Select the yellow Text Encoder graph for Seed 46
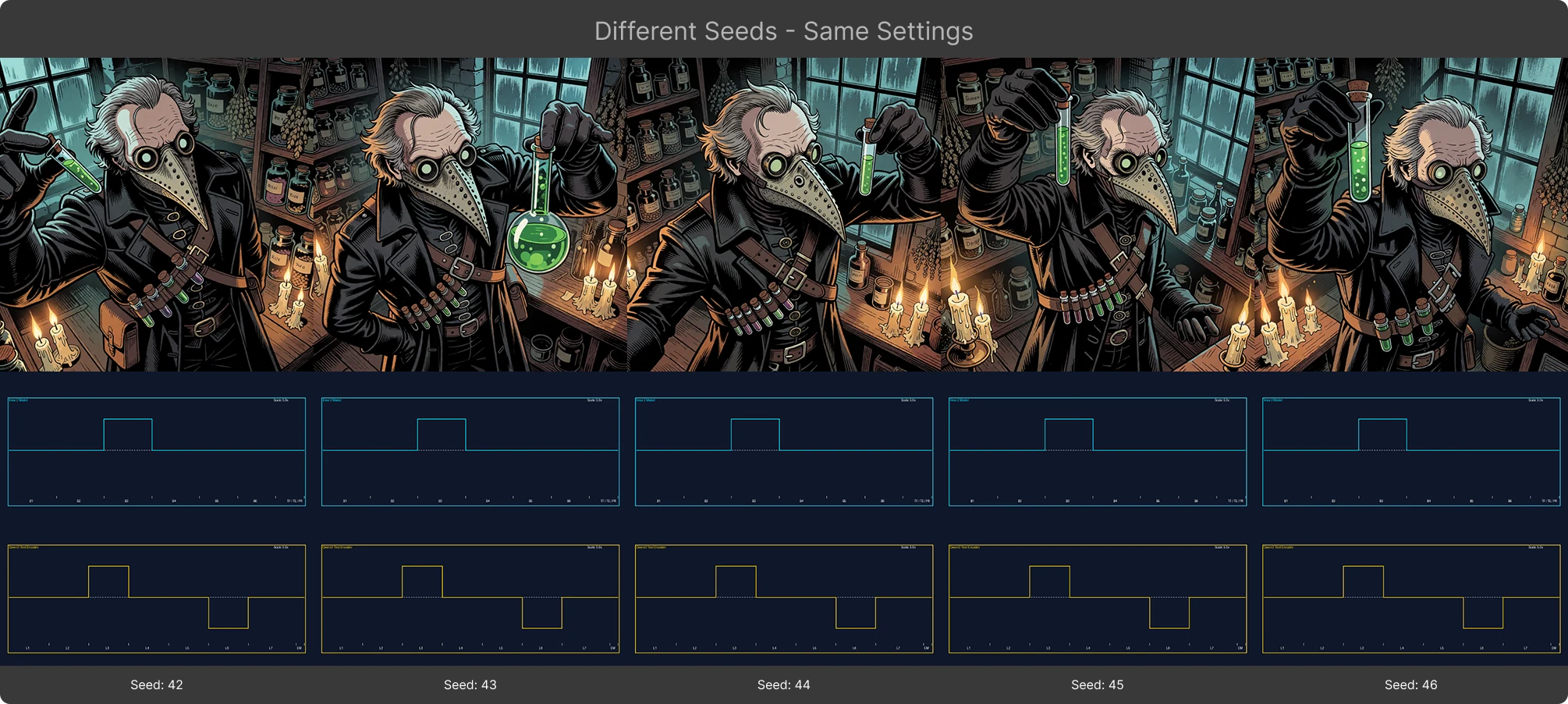Screen dimensions: 1568x704 coord(1411,599)
